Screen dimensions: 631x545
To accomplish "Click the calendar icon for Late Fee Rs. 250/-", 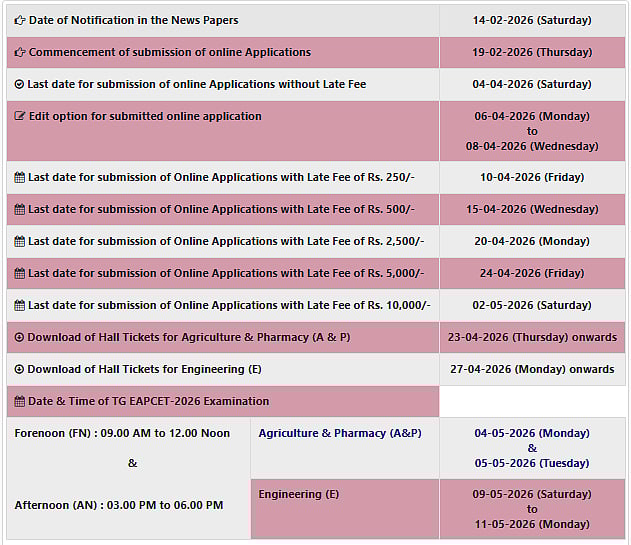I will click(x=19, y=178).
